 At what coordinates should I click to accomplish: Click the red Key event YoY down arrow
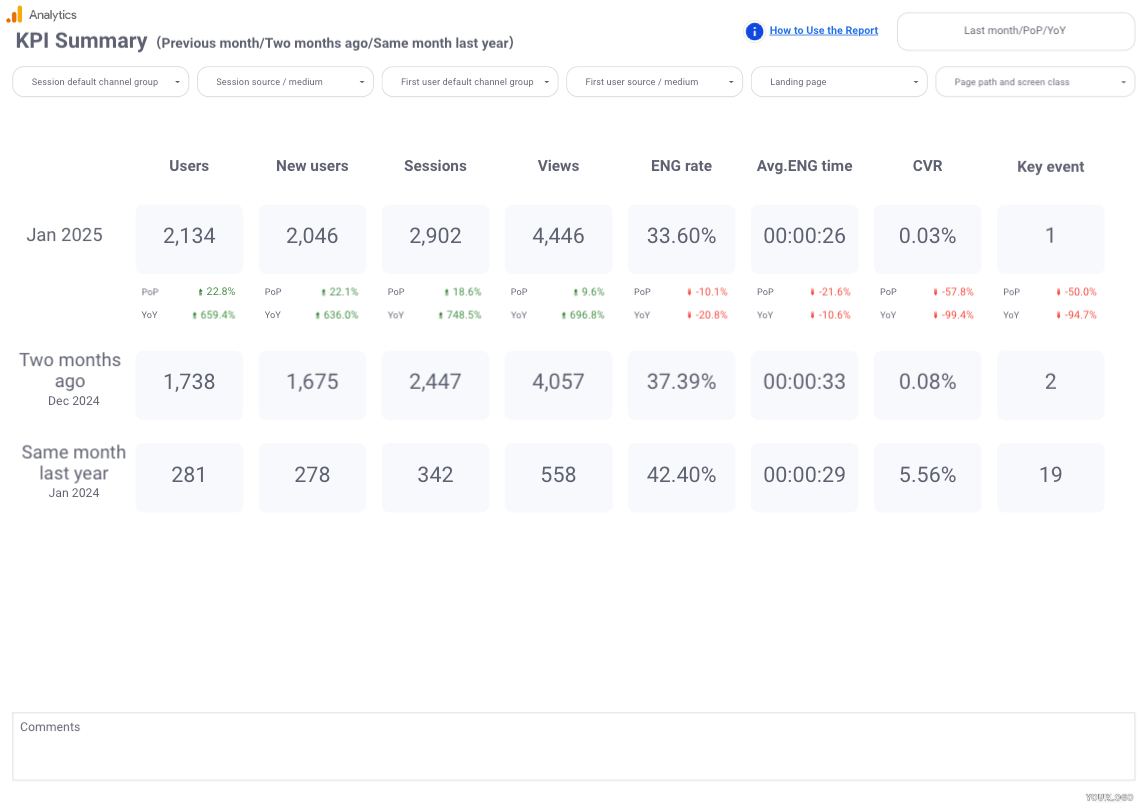(x=1058, y=315)
